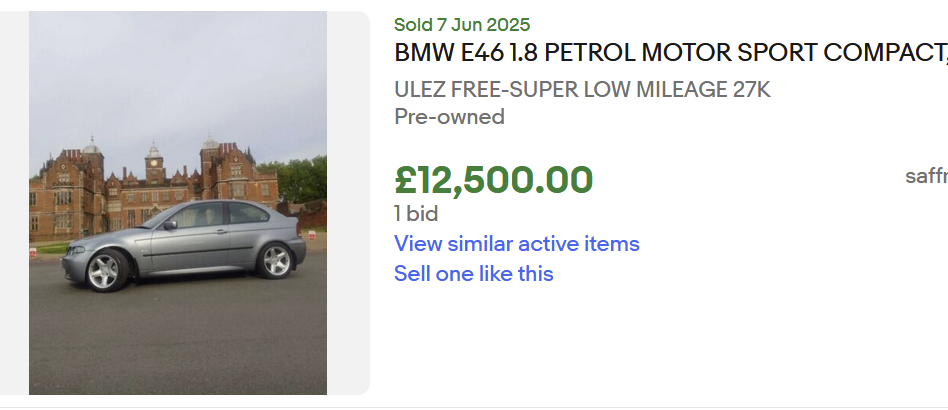Click the Sold 7 Jun 2025 label
Image resolution: width=948 pixels, height=410 pixels.
coord(462,25)
